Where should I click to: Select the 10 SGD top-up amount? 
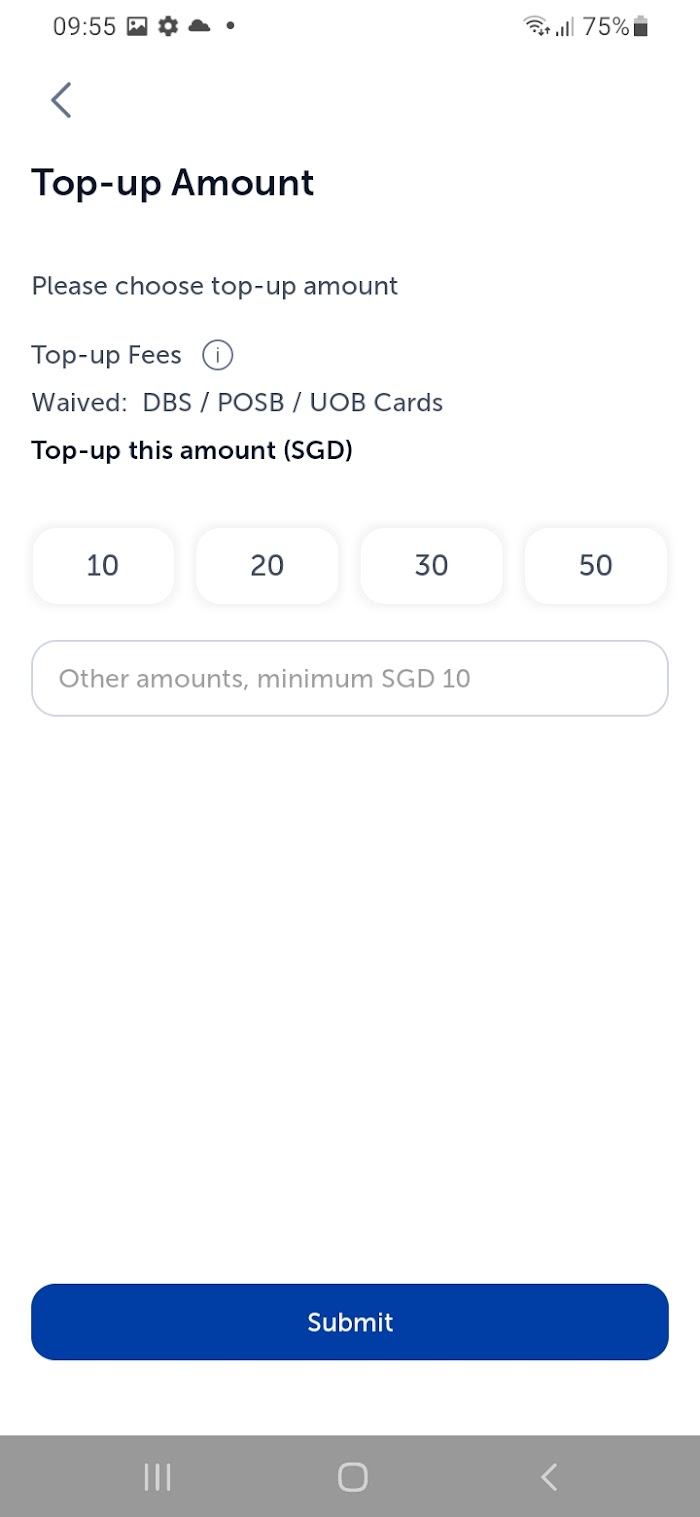tap(103, 566)
